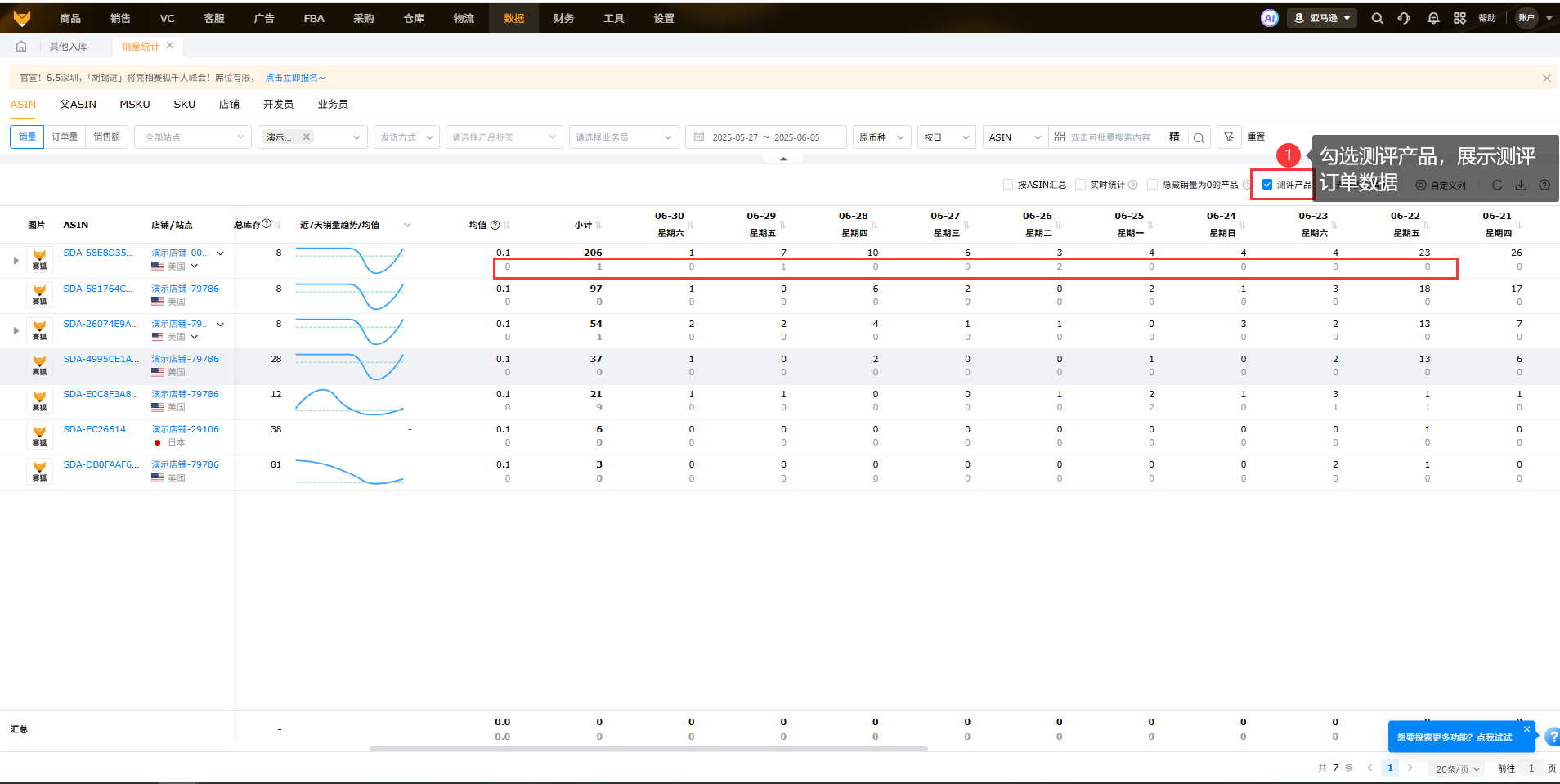Expand the first row SDA-58E8D35 tree arrow

coord(16,261)
